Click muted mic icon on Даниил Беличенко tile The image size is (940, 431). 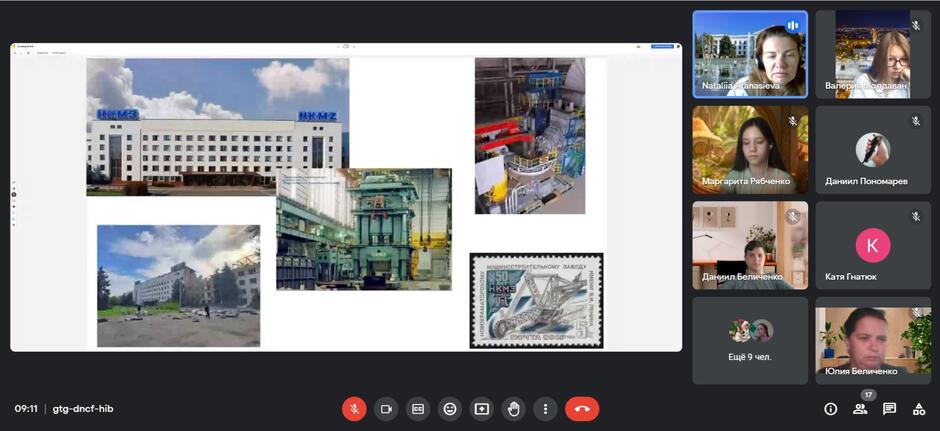point(793,216)
